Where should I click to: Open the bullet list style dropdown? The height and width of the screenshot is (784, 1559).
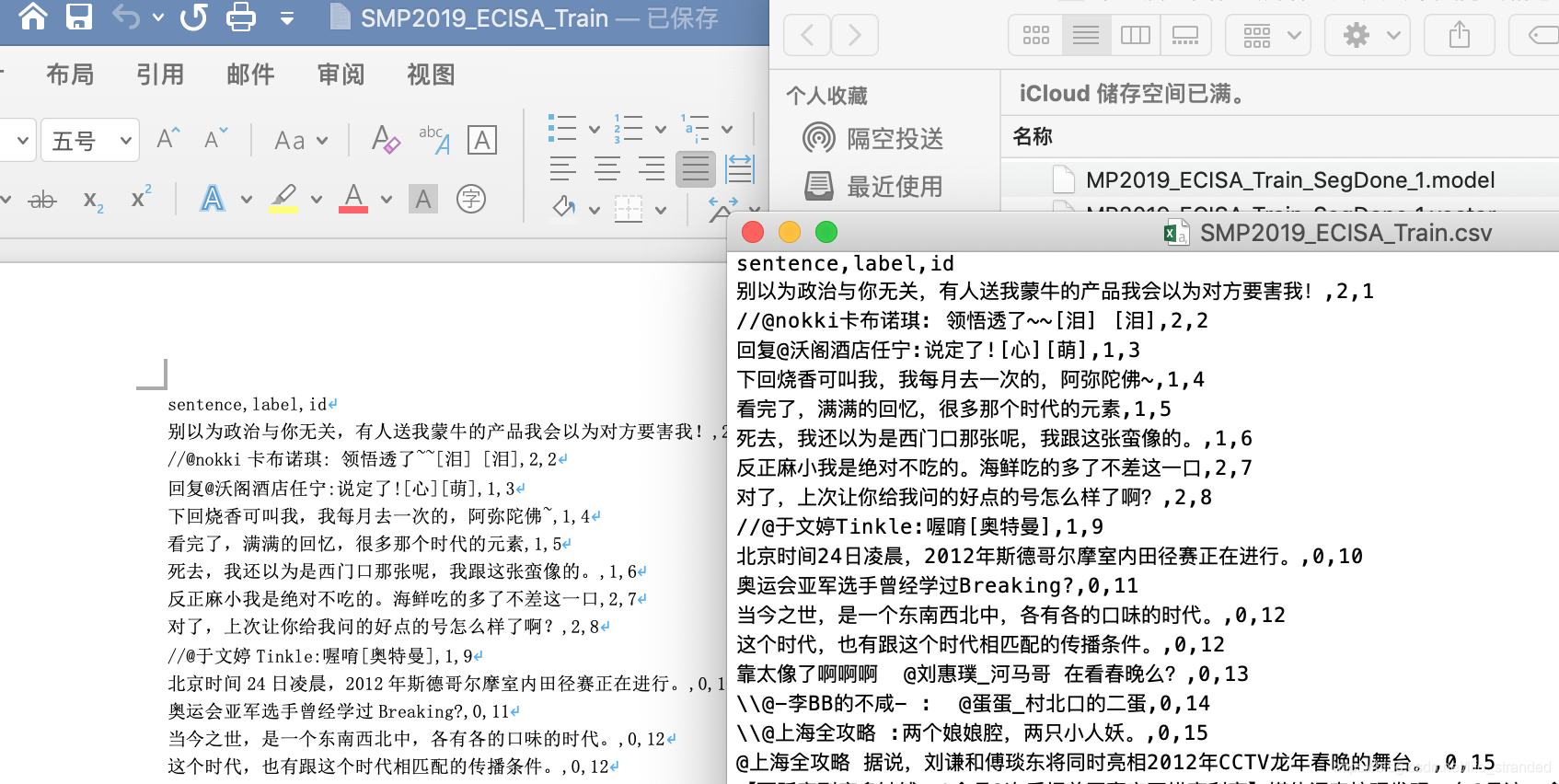tap(595, 129)
